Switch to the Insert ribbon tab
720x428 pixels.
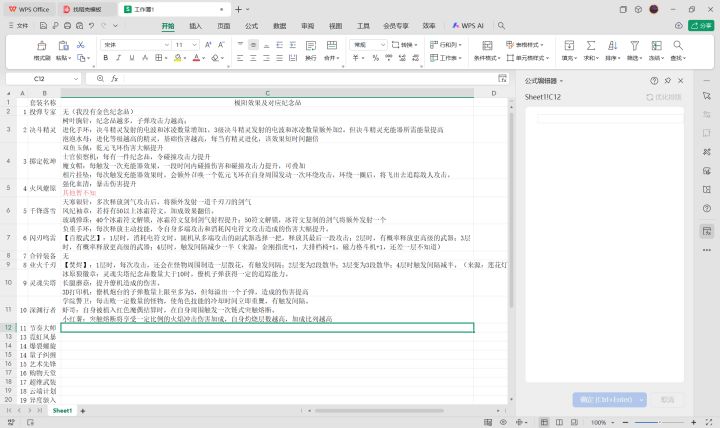coord(196,26)
